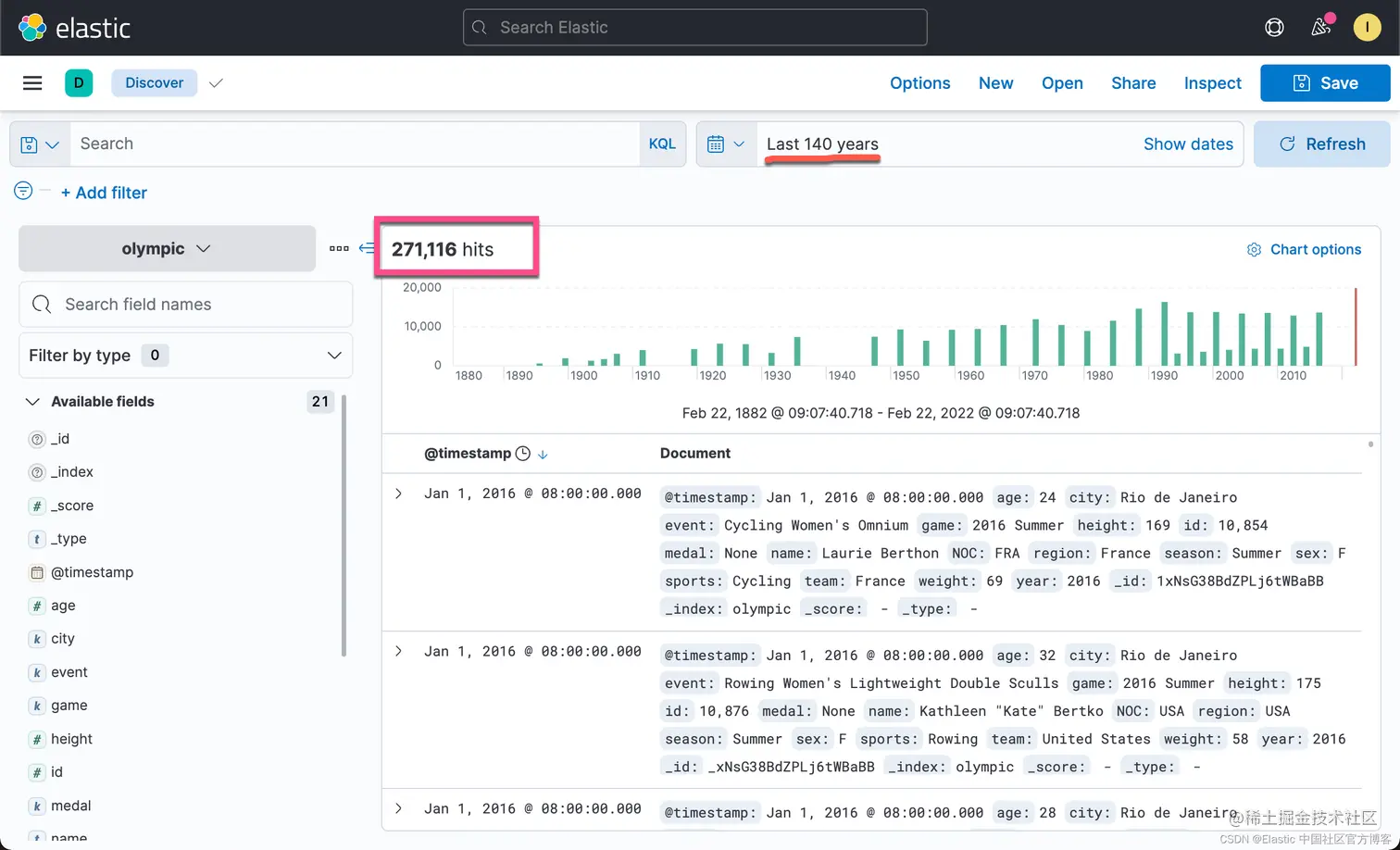The width and height of the screenshot is (1400, 850).
Task: Click the @timestamp column clock icon
Action: tap(523, 454)
